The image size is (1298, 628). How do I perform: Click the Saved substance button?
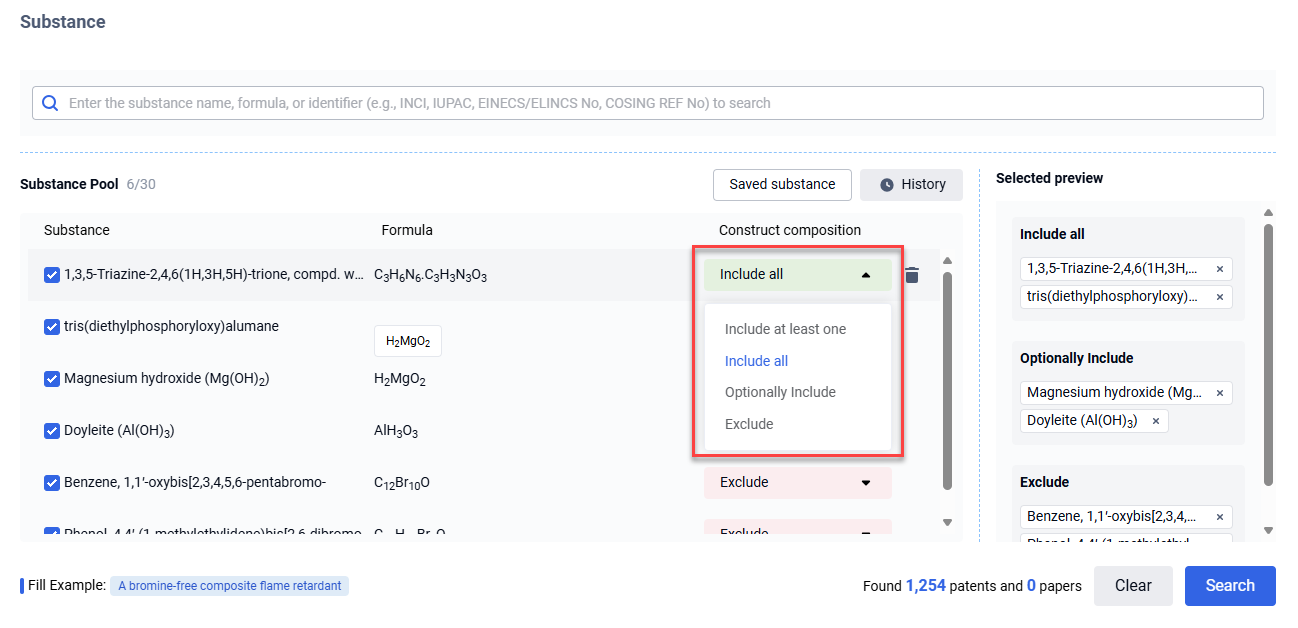781,185
